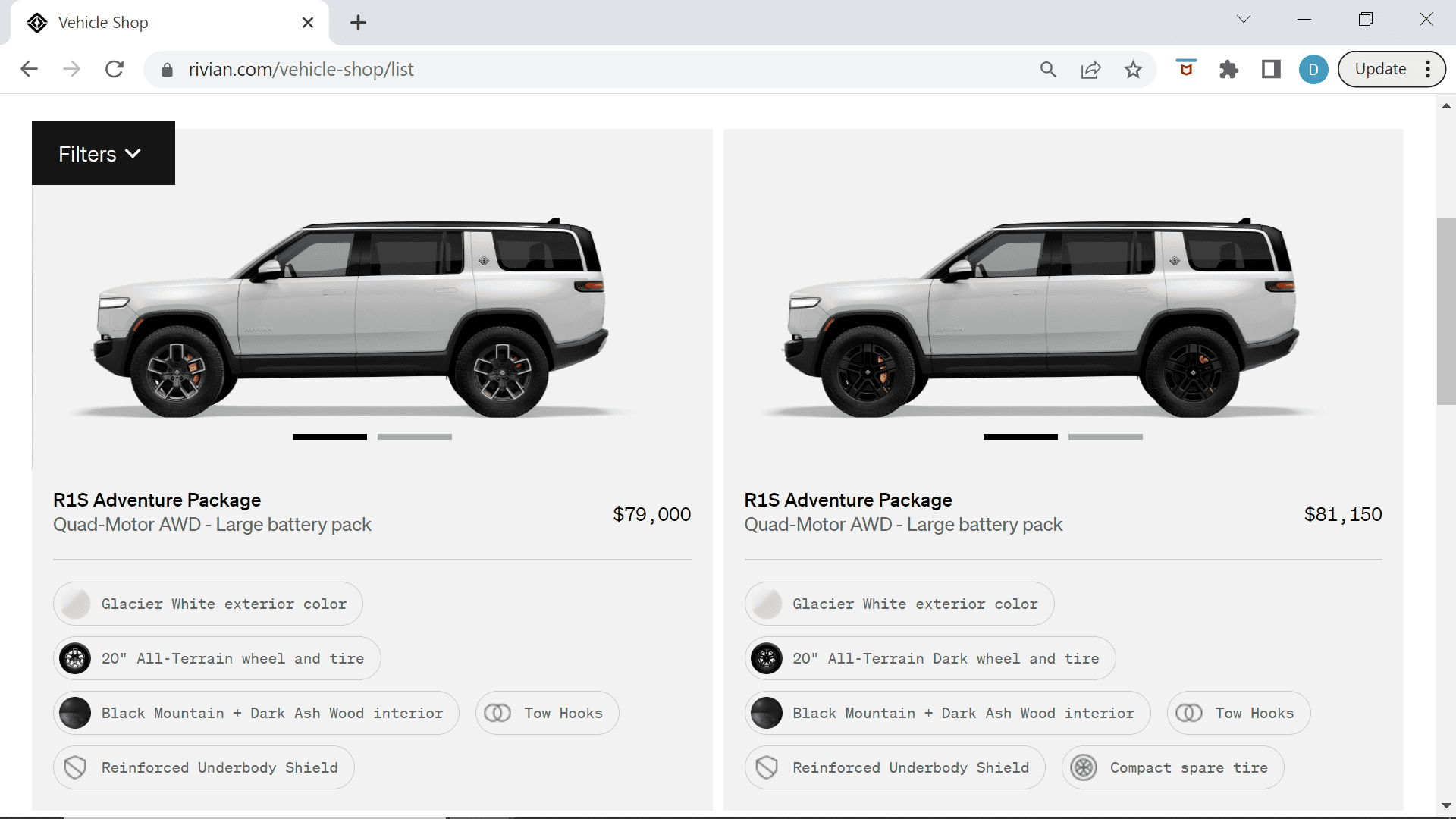The height and width of the screenshot is (819, 1456).
Task: Click 20" All-Terrain Dark wheel icon
Action: tap(767, 658)
